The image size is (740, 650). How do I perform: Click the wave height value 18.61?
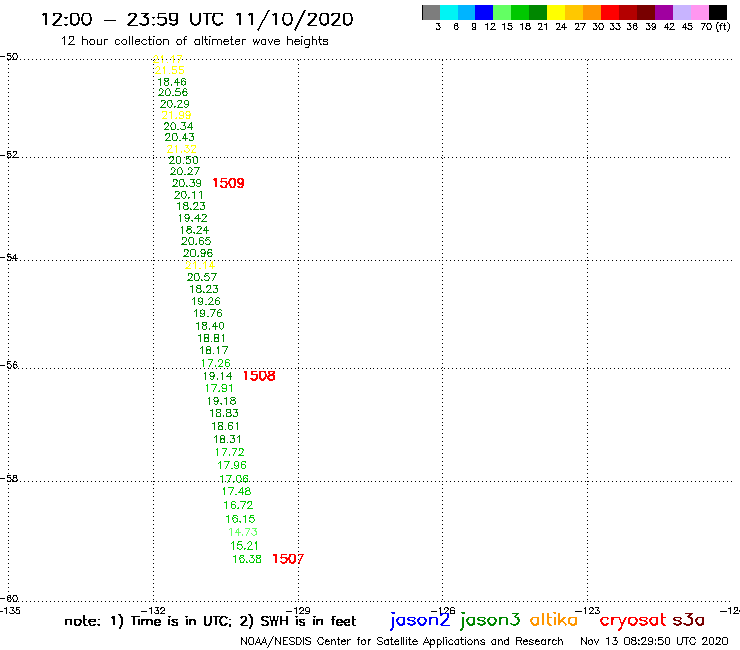226,426
